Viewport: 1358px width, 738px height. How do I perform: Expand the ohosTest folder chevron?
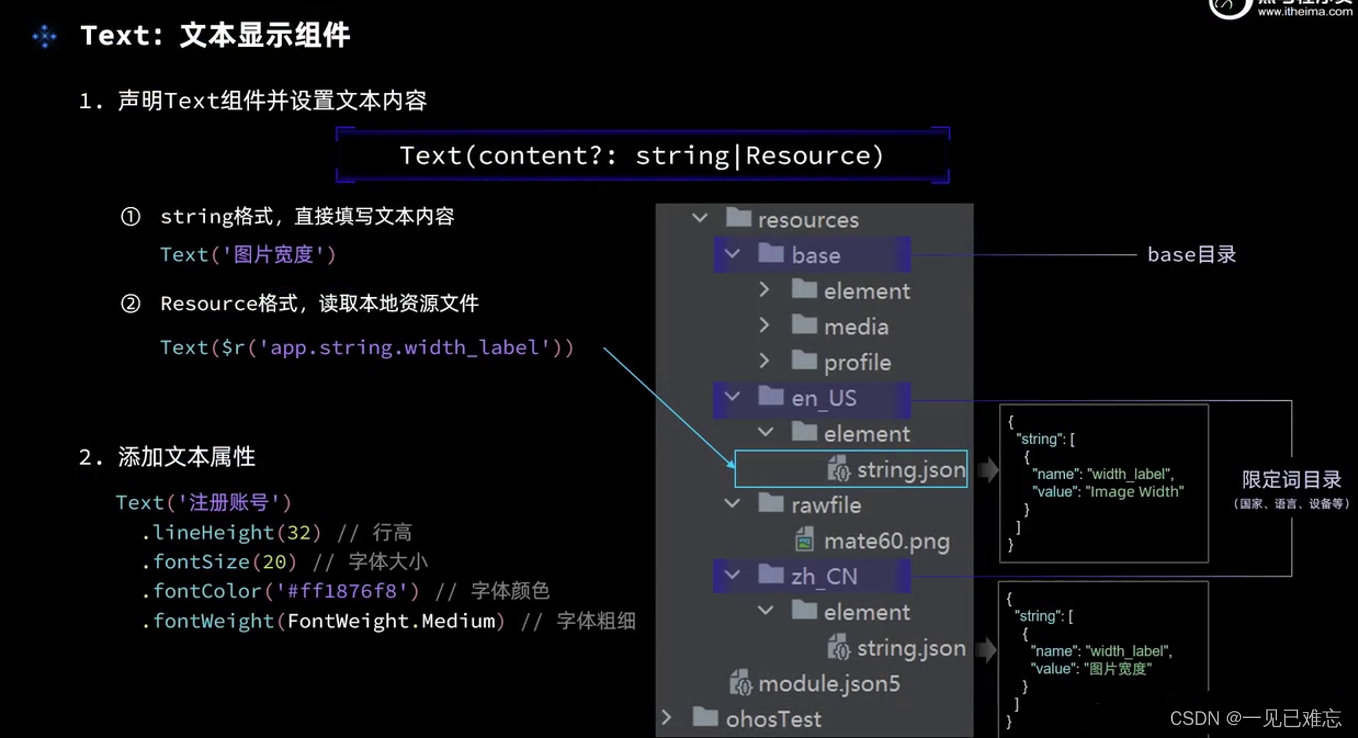pyautogui.click(x=667, y=717)
